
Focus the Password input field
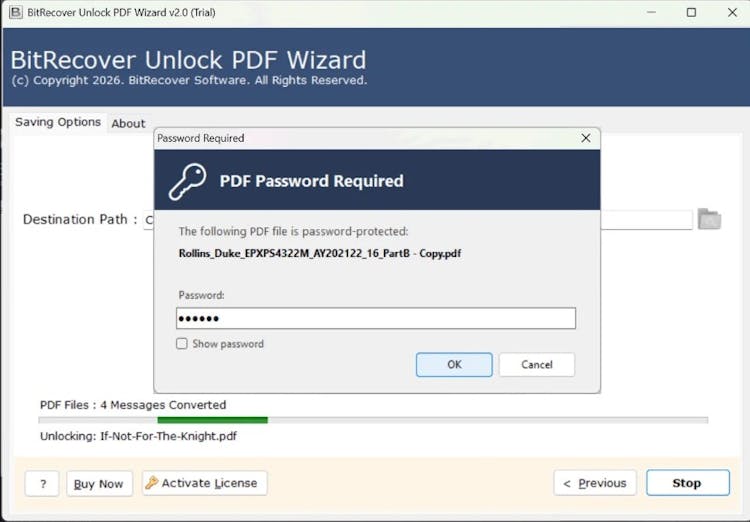(376, 318)
